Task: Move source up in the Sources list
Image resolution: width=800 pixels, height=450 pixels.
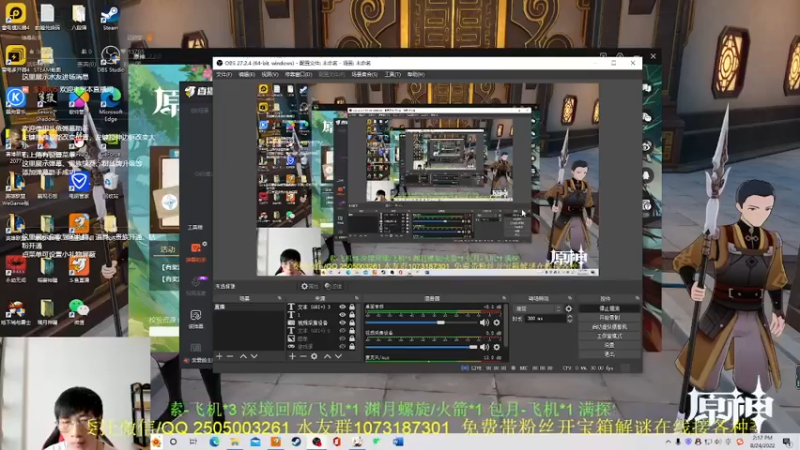Action: coord(328,356)
